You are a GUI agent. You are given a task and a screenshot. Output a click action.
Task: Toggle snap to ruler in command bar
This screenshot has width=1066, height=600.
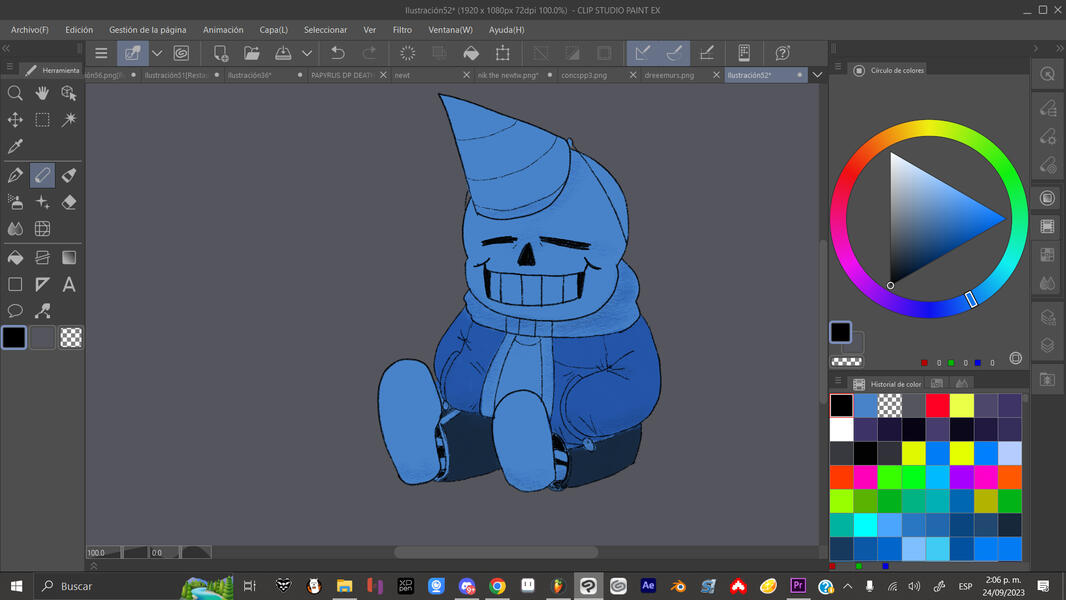(643, 53)
